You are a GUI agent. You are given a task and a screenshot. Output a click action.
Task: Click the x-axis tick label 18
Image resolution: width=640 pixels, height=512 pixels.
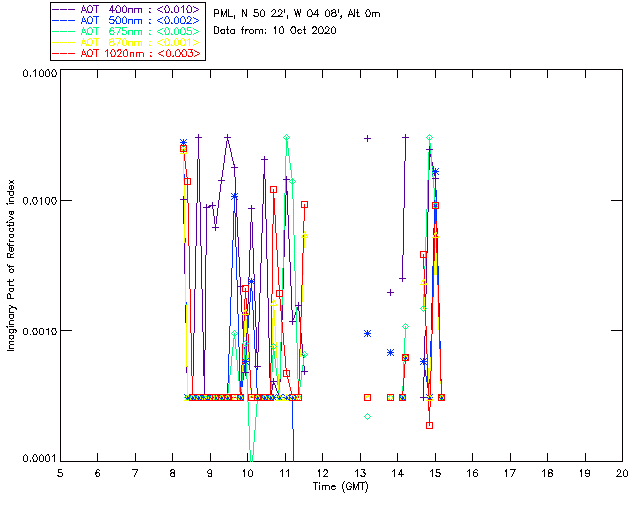(547, 473)
